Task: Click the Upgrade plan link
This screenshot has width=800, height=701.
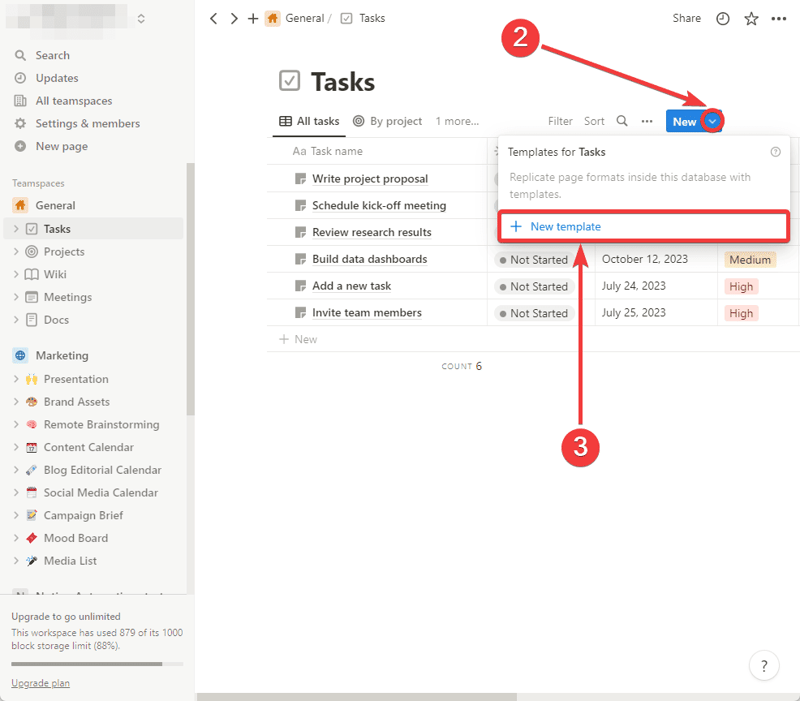Action: pyautogui.click(x=40, y=683)
